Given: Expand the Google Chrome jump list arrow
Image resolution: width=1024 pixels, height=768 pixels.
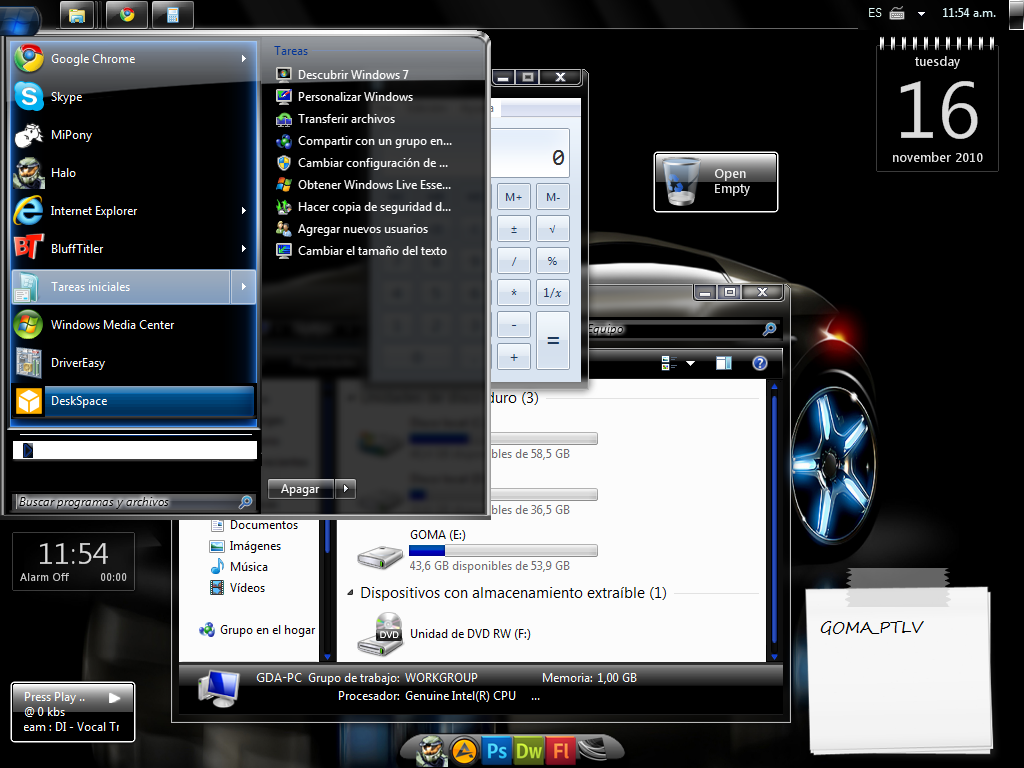Looking at the screenshot, I should pos(243,59).
